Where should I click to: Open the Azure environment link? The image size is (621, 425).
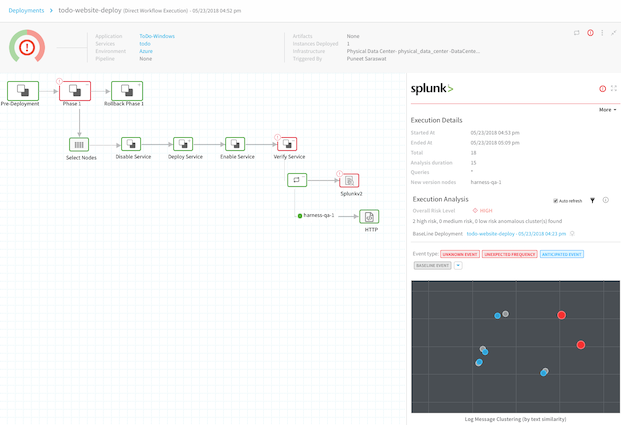point(146,51)
